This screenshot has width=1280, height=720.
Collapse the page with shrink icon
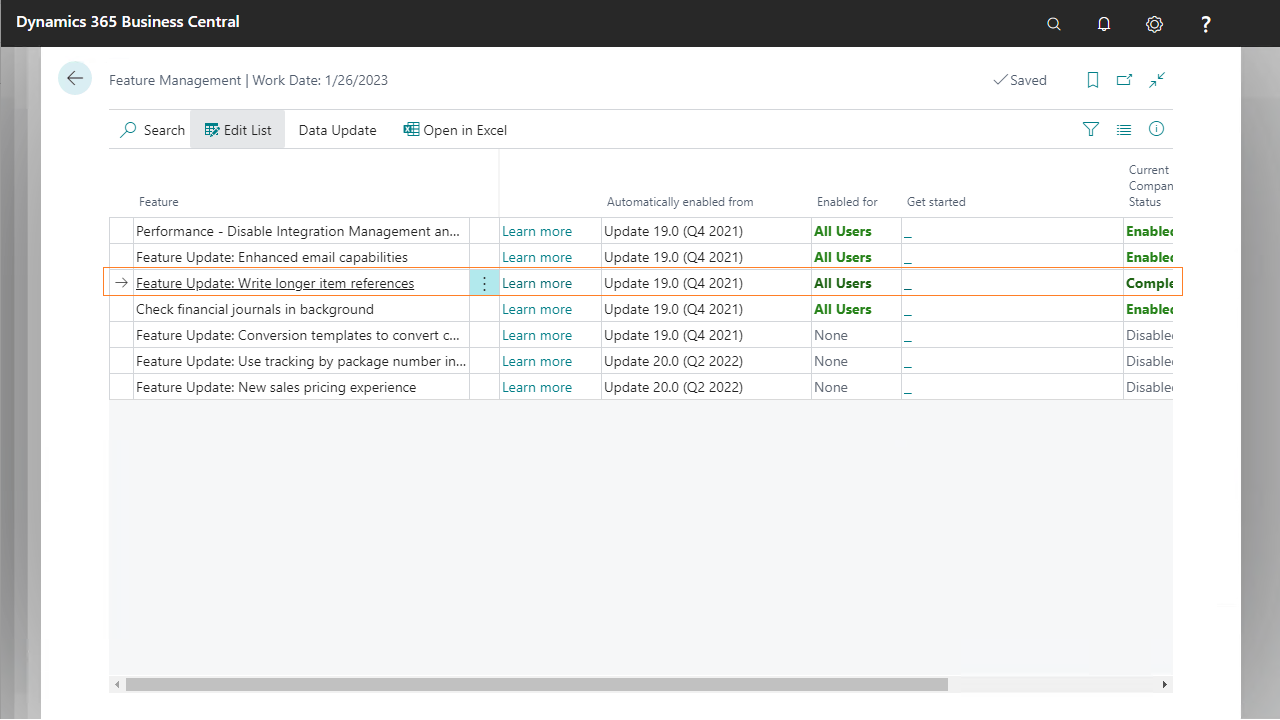click(1157, 80)
